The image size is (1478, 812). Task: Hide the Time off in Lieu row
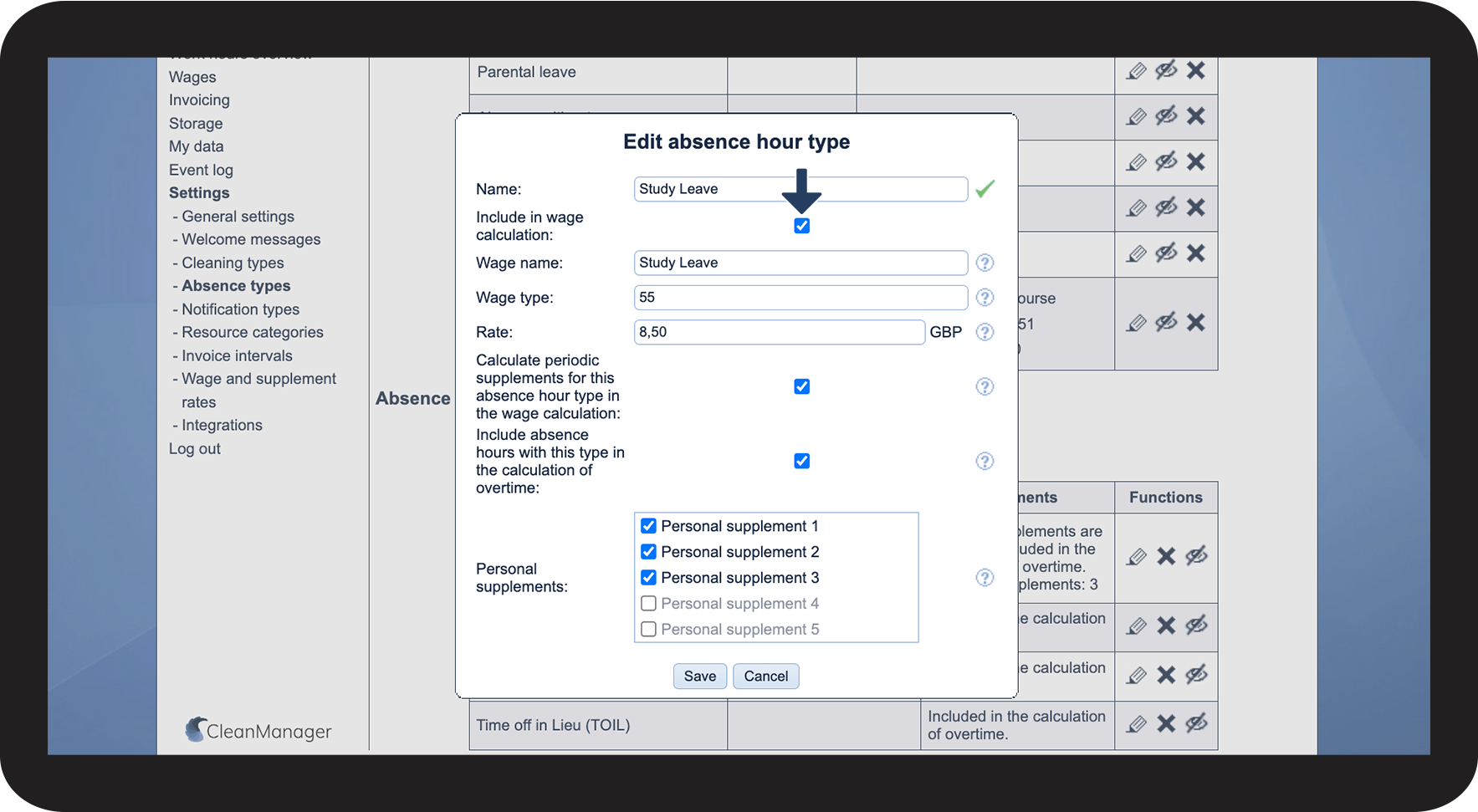click(1196, 723)
